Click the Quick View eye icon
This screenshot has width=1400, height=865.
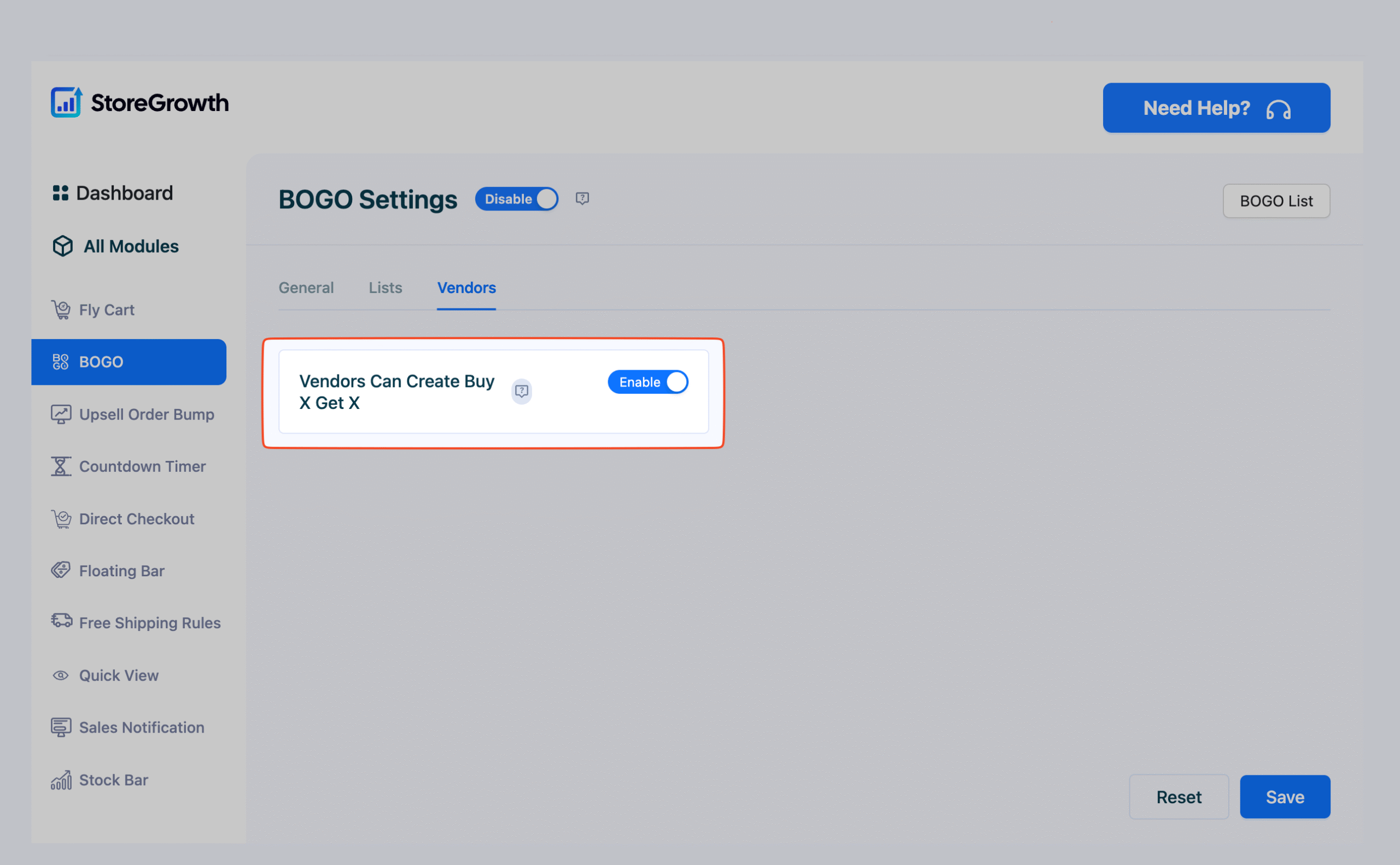61,675
